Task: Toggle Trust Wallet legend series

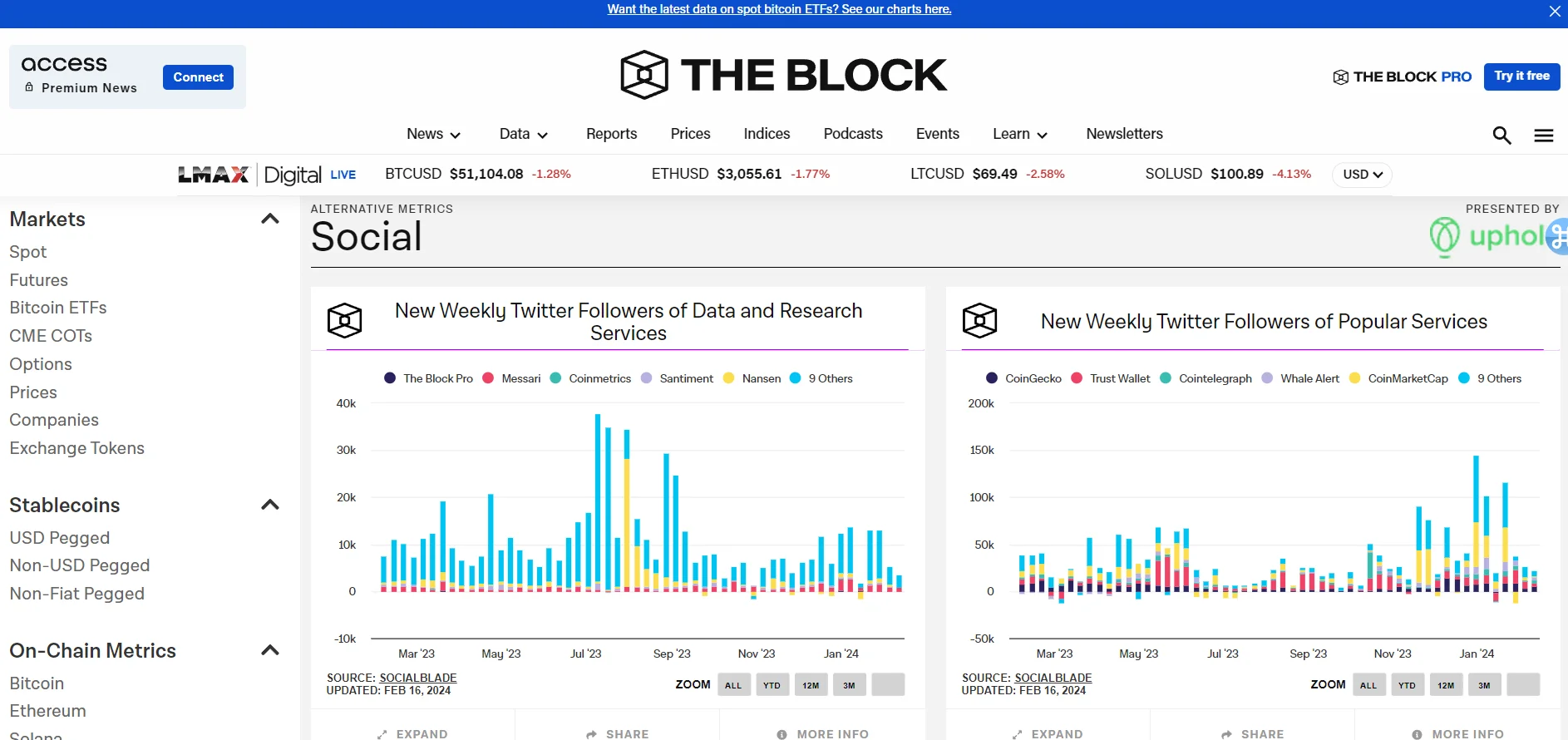Action: pos(1111,378)
